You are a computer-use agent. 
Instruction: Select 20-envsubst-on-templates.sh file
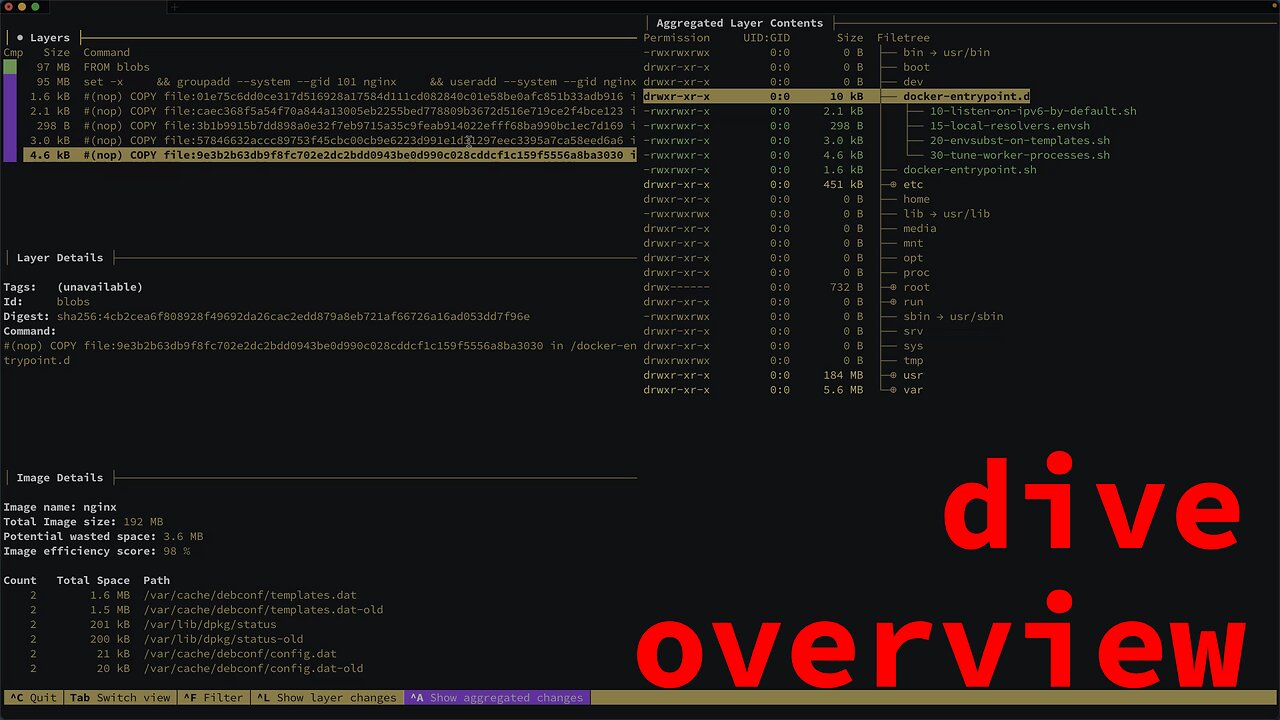click(1020, 141)
